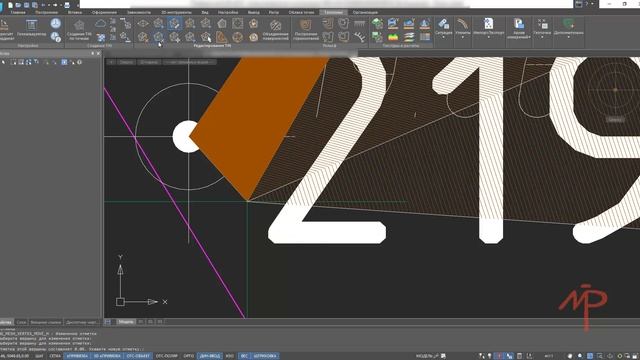
Task: Click the square-frame TIN boundary icon in top row
Action: click(x=238, y=23)
